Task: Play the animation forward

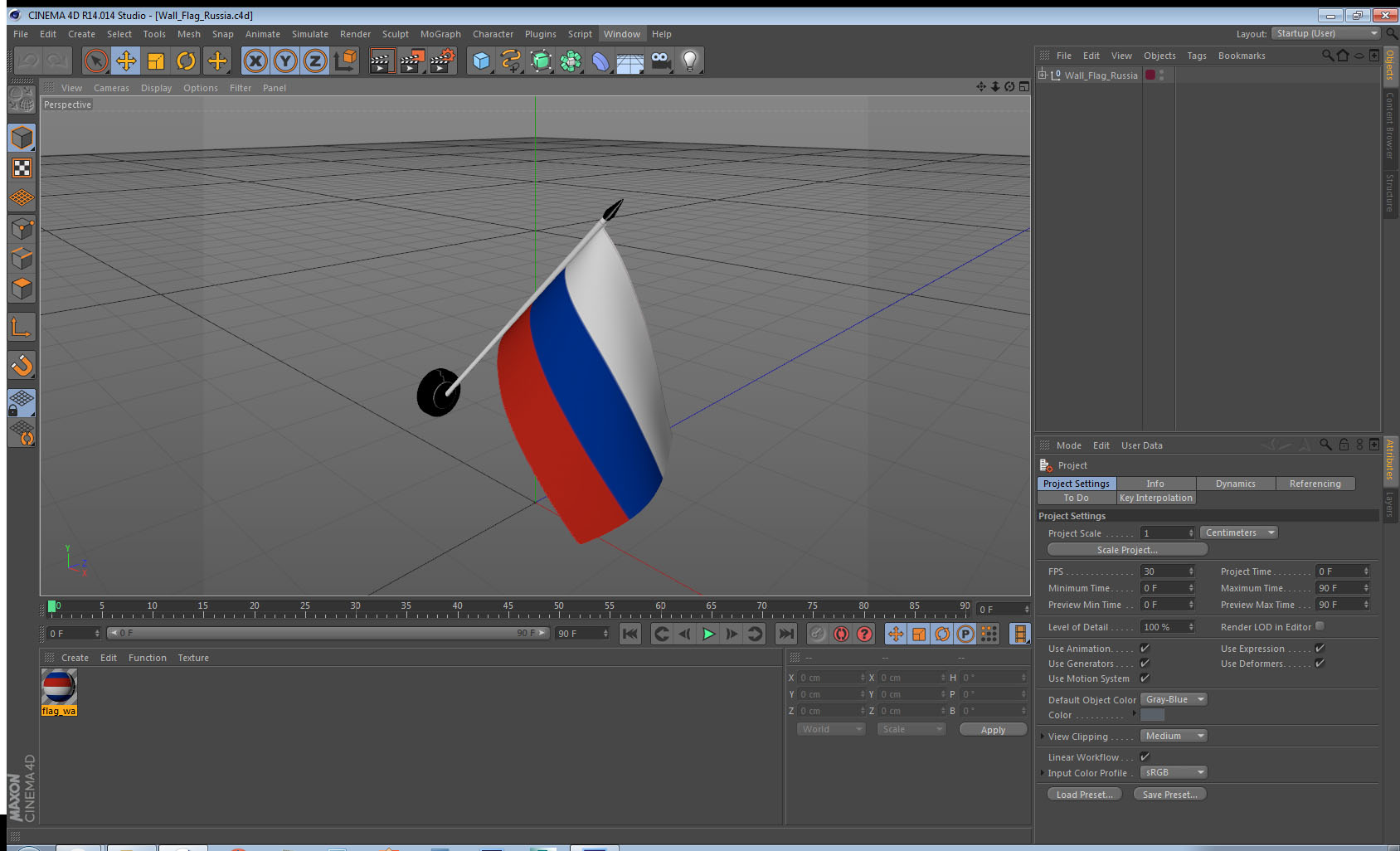Action: [x=708, y=634]
